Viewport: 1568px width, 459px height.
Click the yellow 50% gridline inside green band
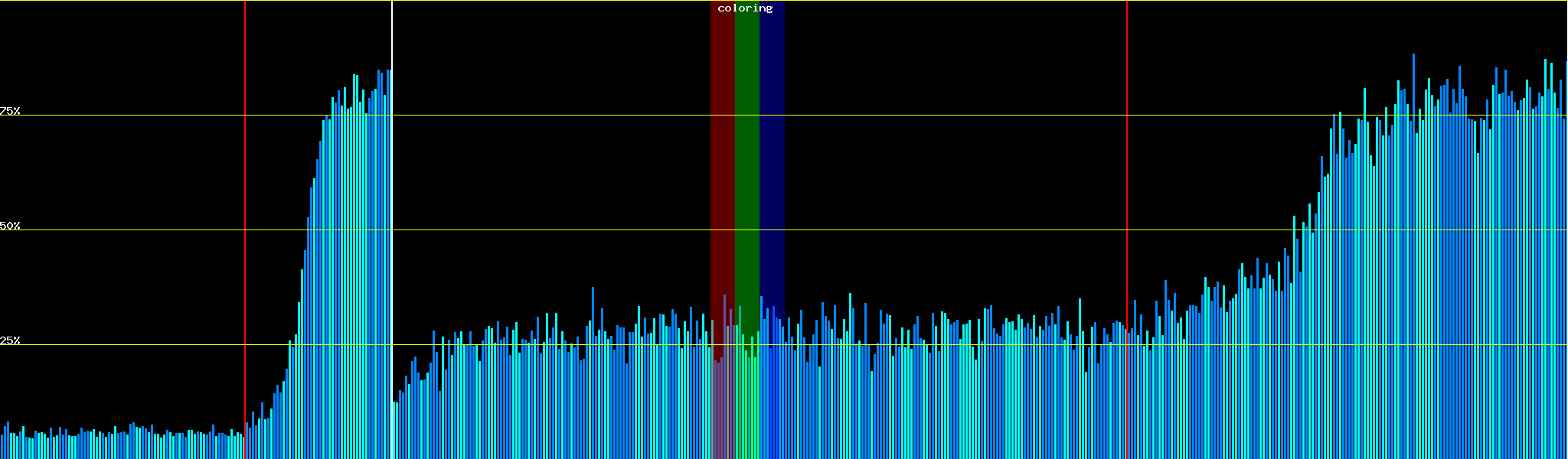tap(746, 230)
